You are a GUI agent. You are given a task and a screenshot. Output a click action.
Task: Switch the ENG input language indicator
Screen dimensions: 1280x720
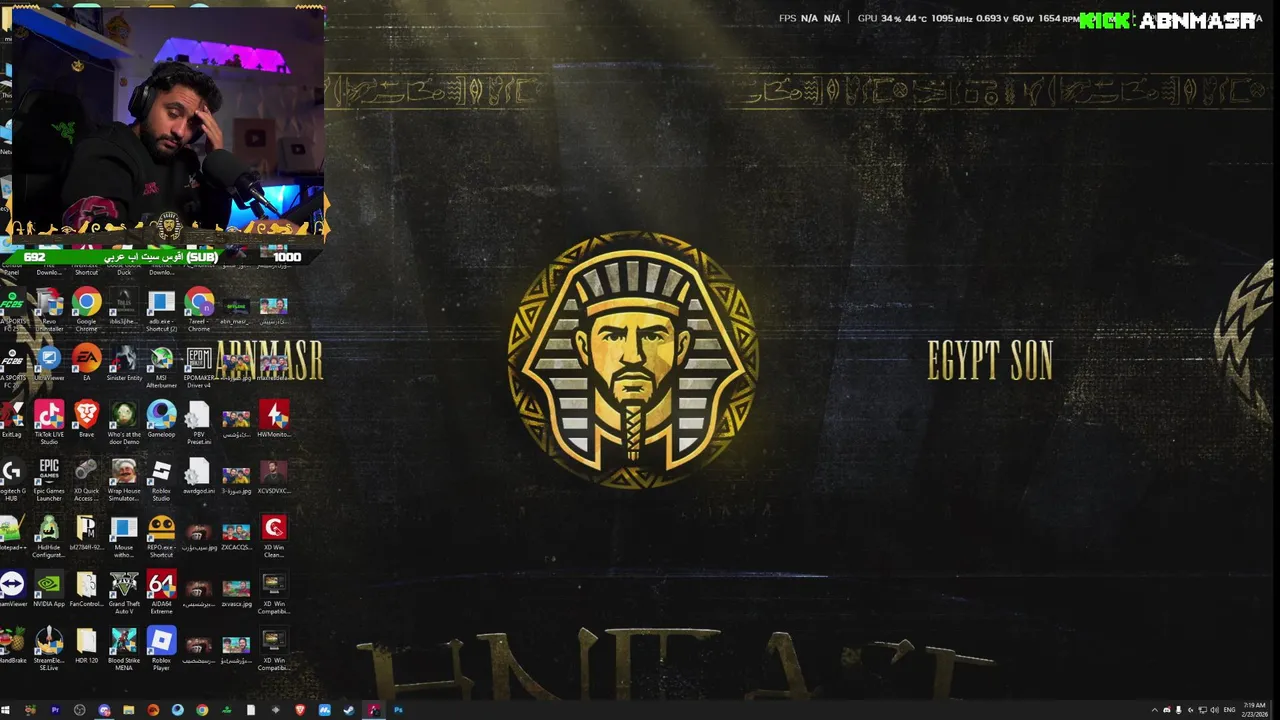(x=1229, y=710)
